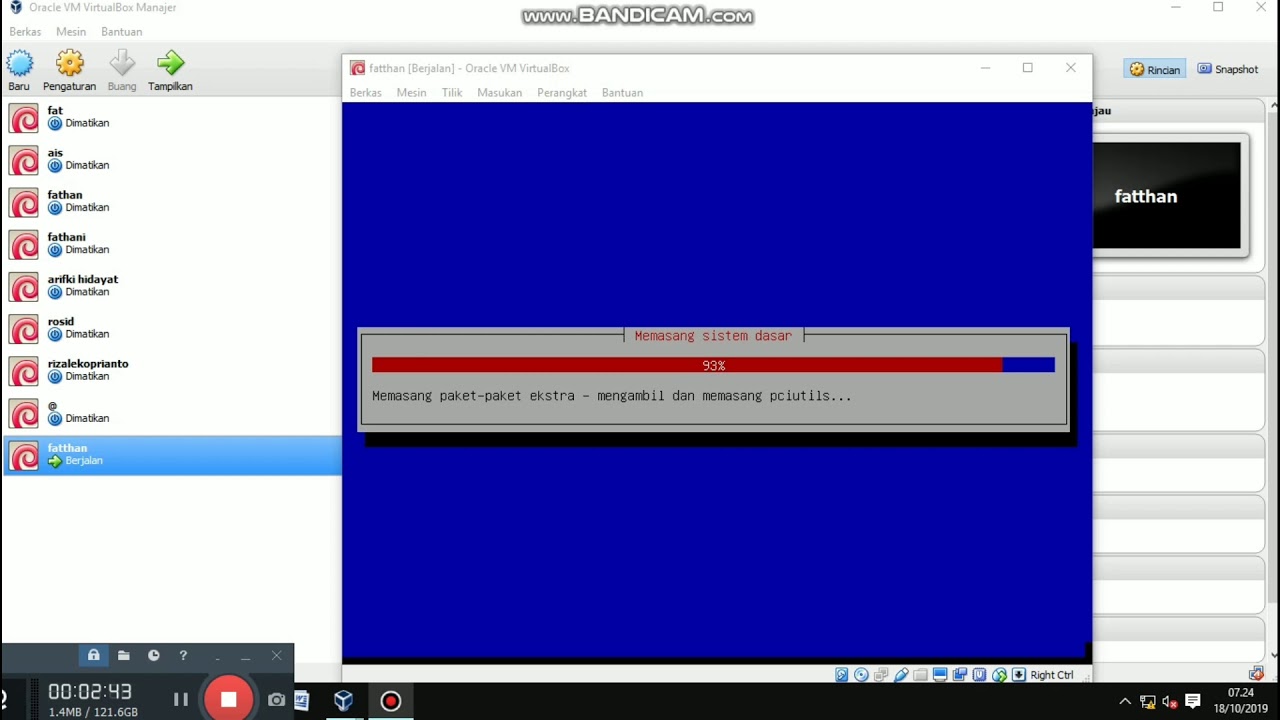Open Pengaturan gear in VirtualBox Manager
The height and width of the screenshot is (720, 1280).
coord(70,63)
